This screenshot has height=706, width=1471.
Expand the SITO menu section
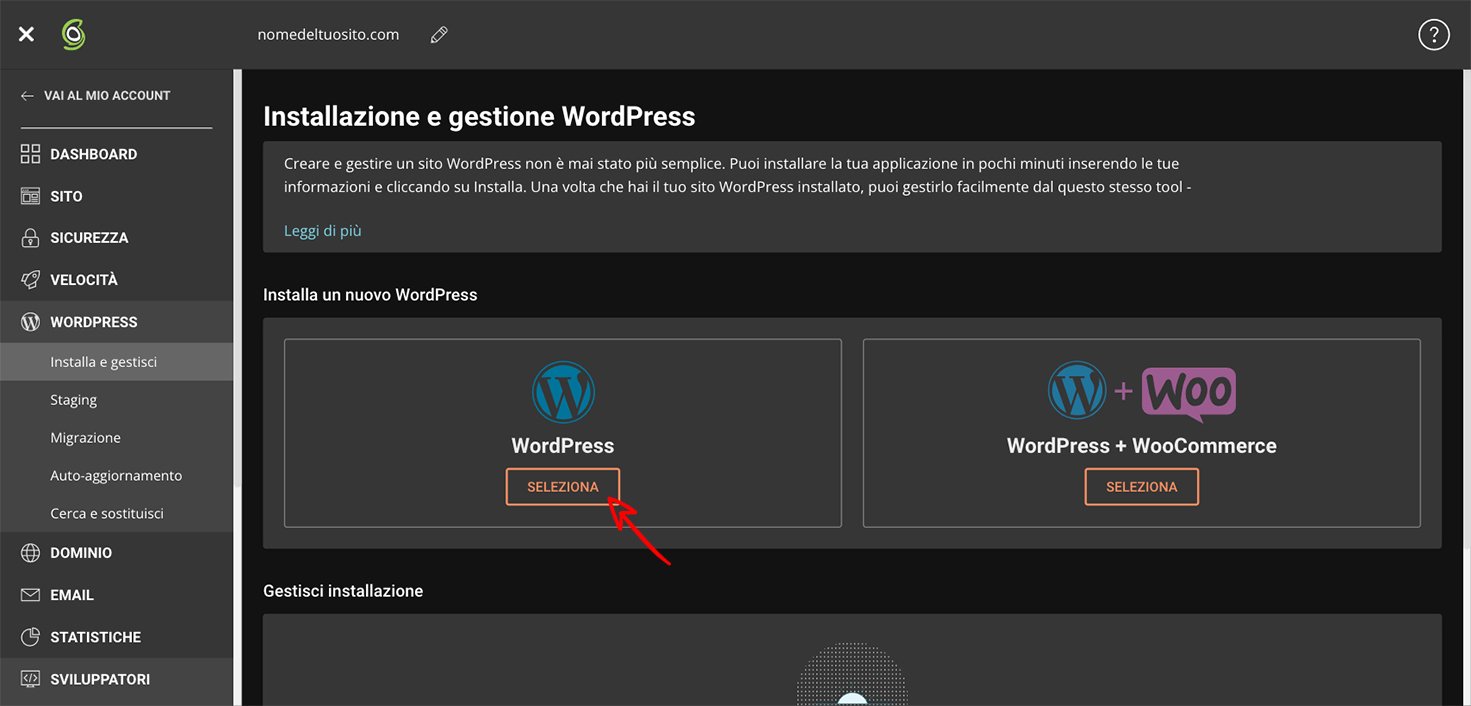pyautogui.click(x=116, y=196)
